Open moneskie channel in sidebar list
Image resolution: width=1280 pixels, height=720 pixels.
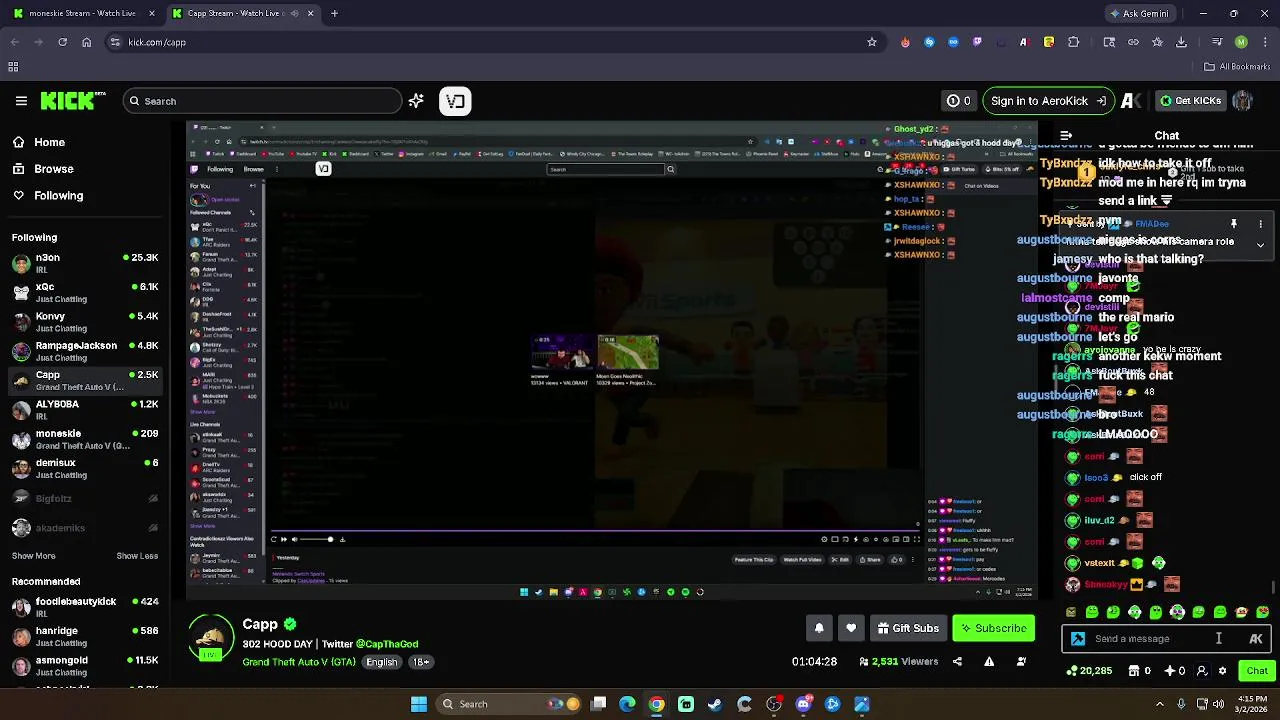85,439
